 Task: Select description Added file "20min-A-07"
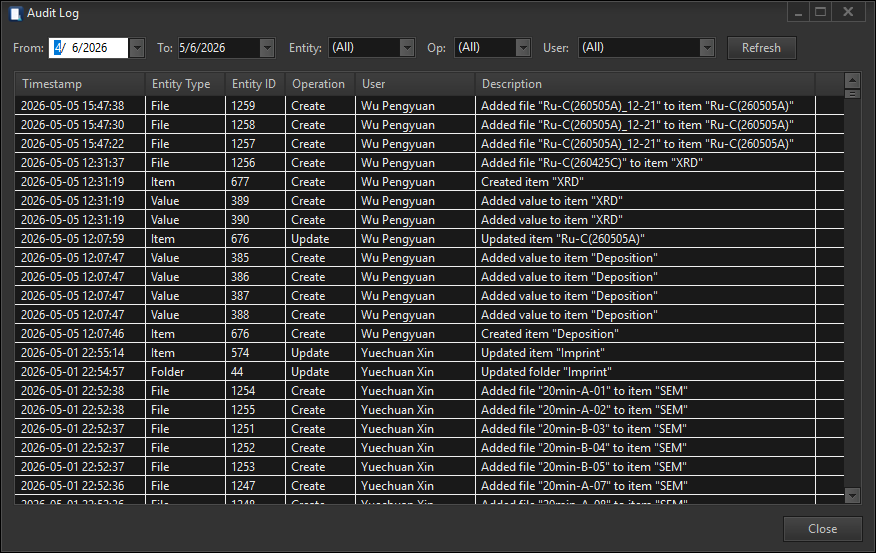(645, 485)
